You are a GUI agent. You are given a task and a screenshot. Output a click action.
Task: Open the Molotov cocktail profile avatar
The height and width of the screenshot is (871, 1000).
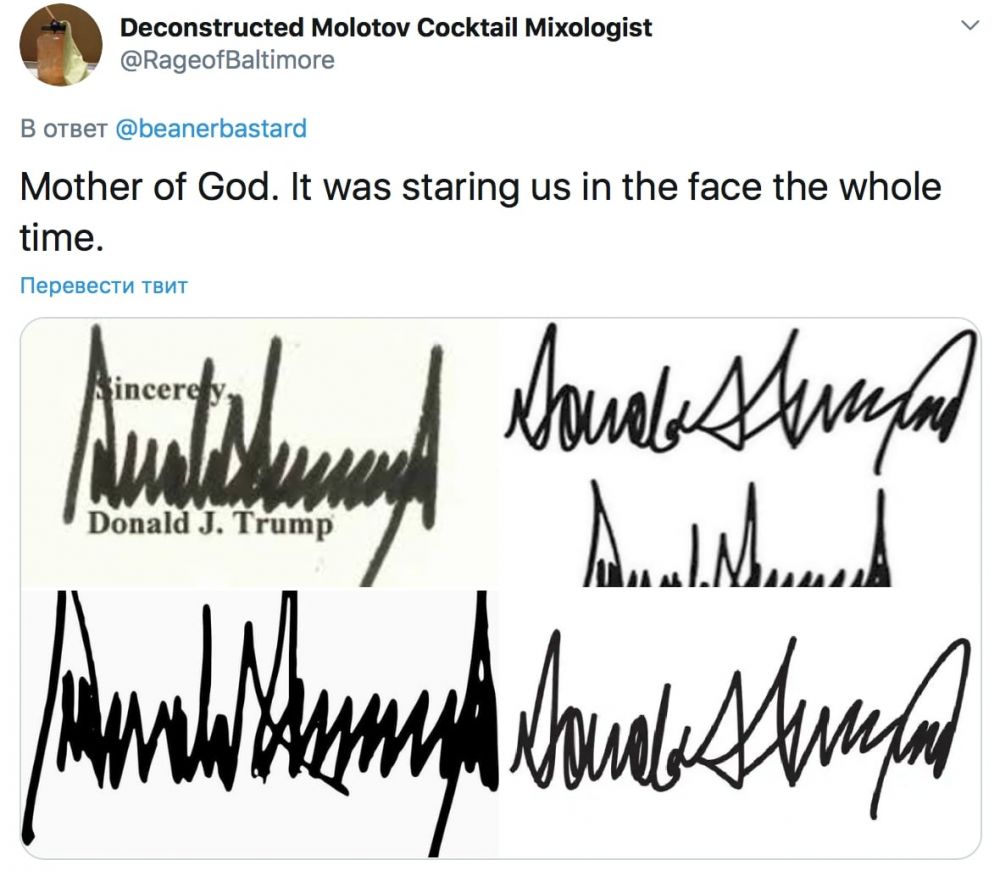pos(61,45)
